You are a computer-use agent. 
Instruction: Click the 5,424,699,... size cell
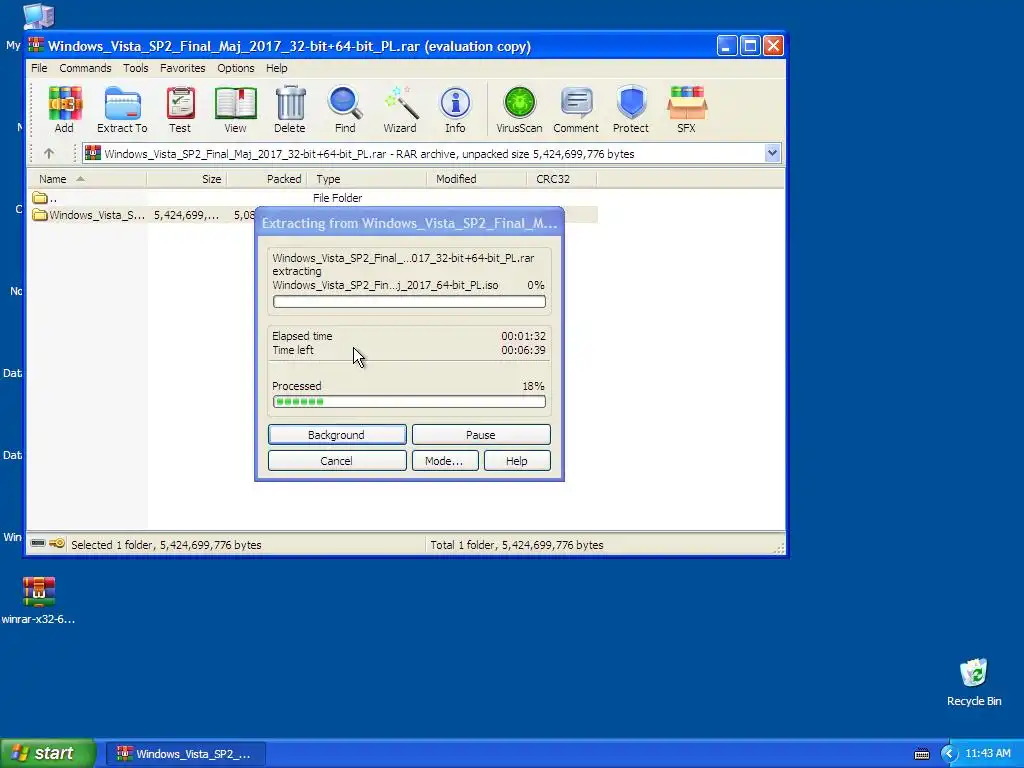click(x=186, y=215)
